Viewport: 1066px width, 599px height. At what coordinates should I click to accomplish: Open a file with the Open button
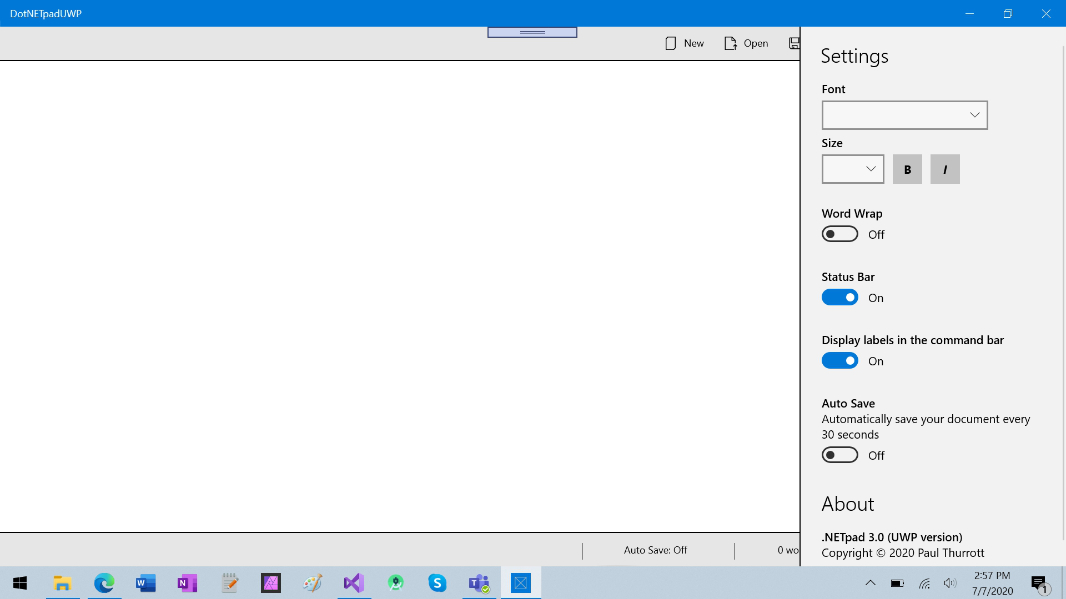746,43
